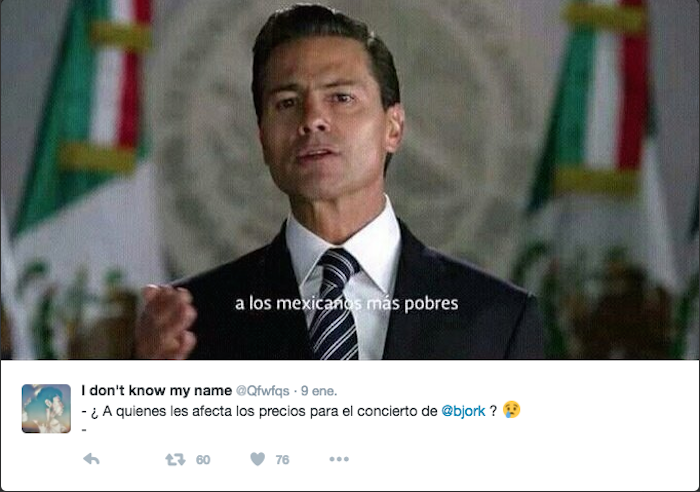
Task: Click the striped necktie in the photo
Action: coord(335,304)
